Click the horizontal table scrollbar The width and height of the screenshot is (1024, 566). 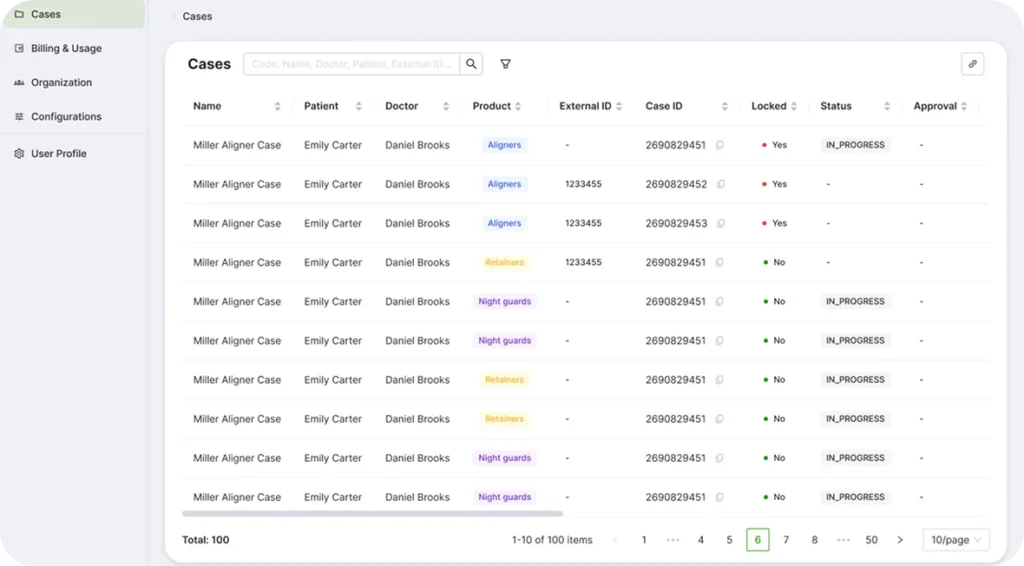tap(372, 514)
